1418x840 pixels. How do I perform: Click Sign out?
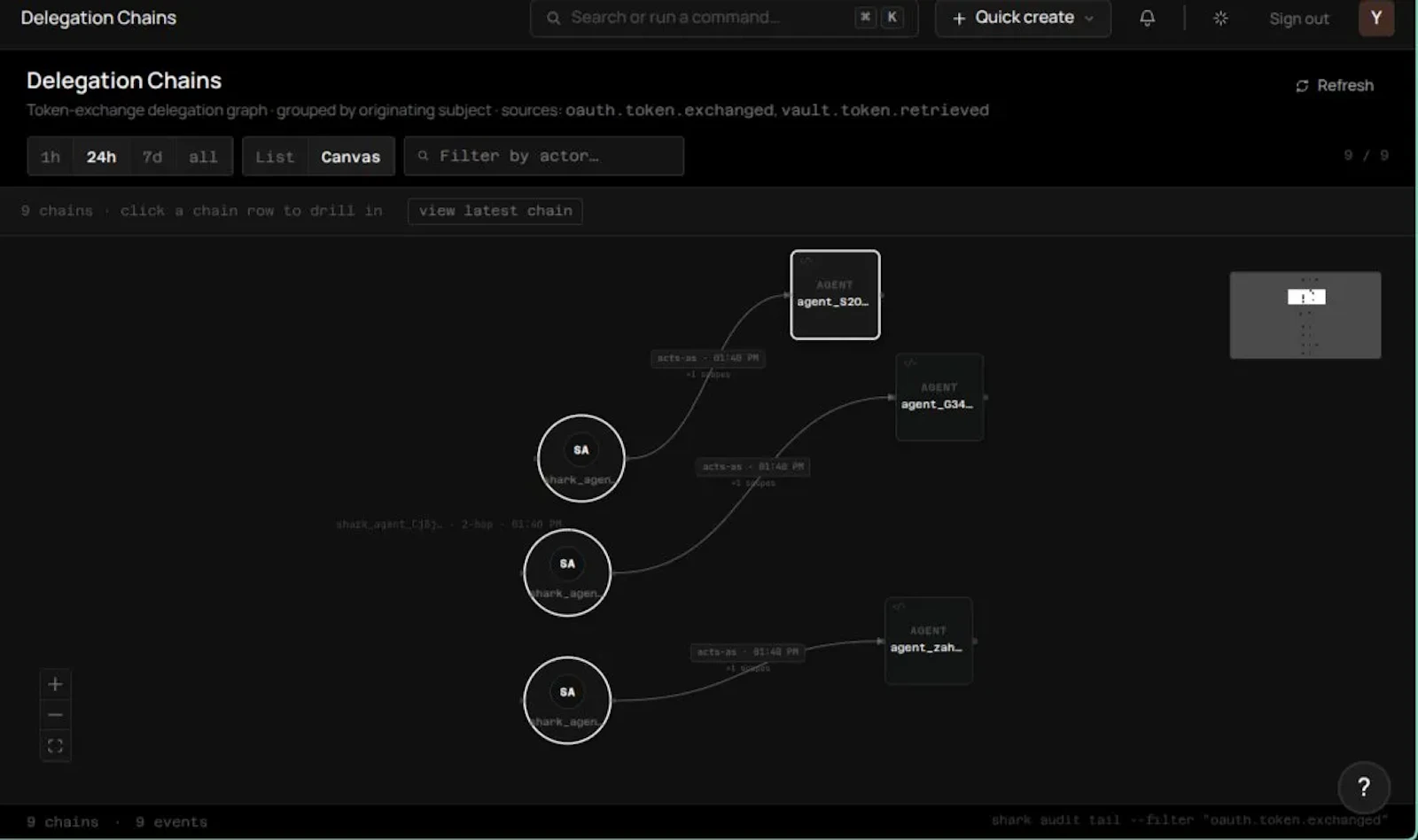tap(1298, 19)
